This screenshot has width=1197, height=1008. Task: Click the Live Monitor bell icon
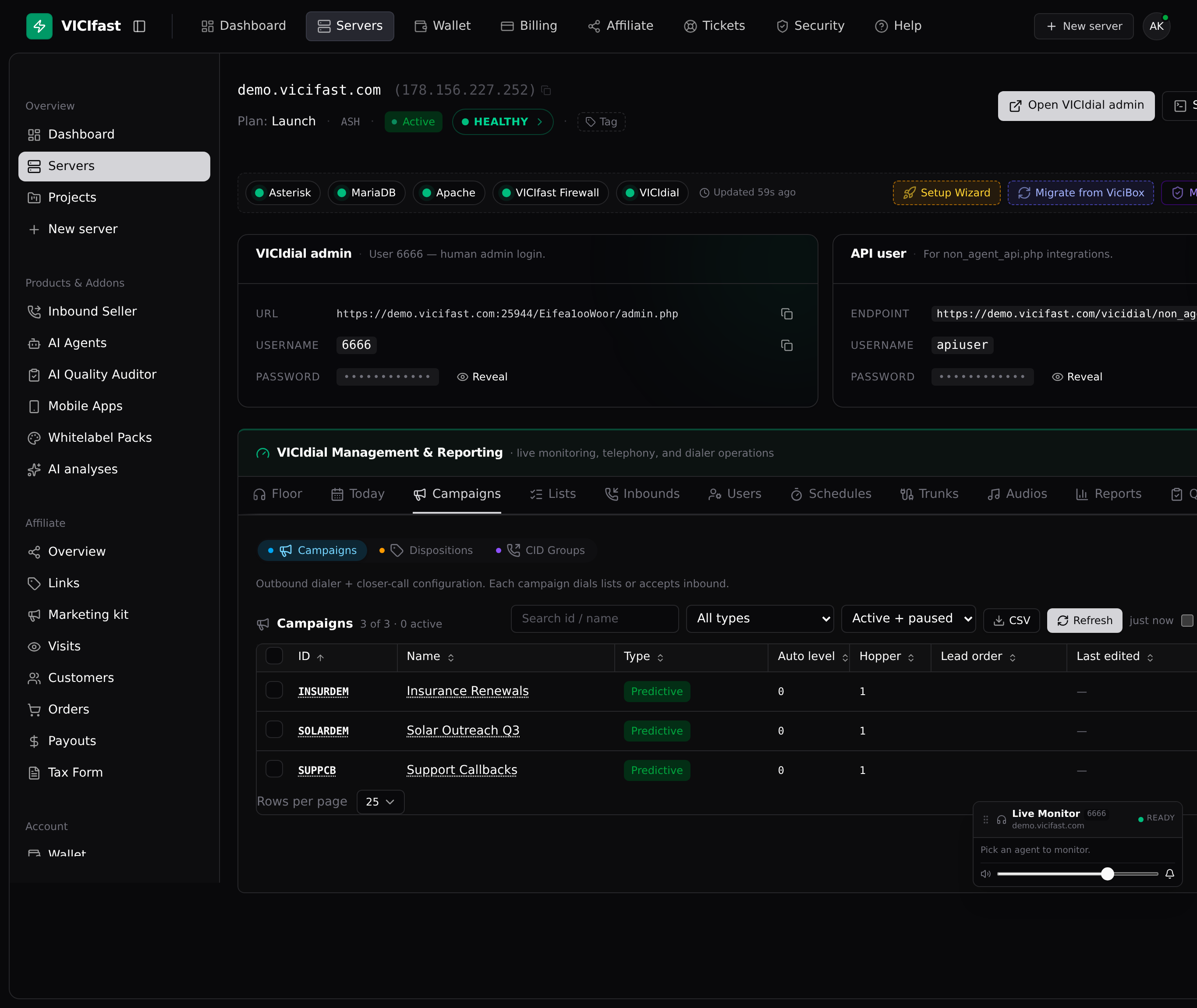click(1169, 874)
